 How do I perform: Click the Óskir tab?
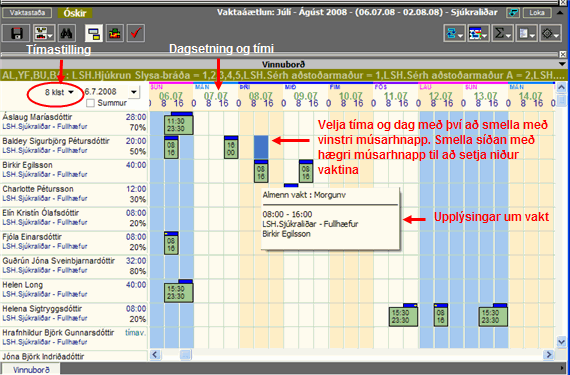tap(75, 13)
